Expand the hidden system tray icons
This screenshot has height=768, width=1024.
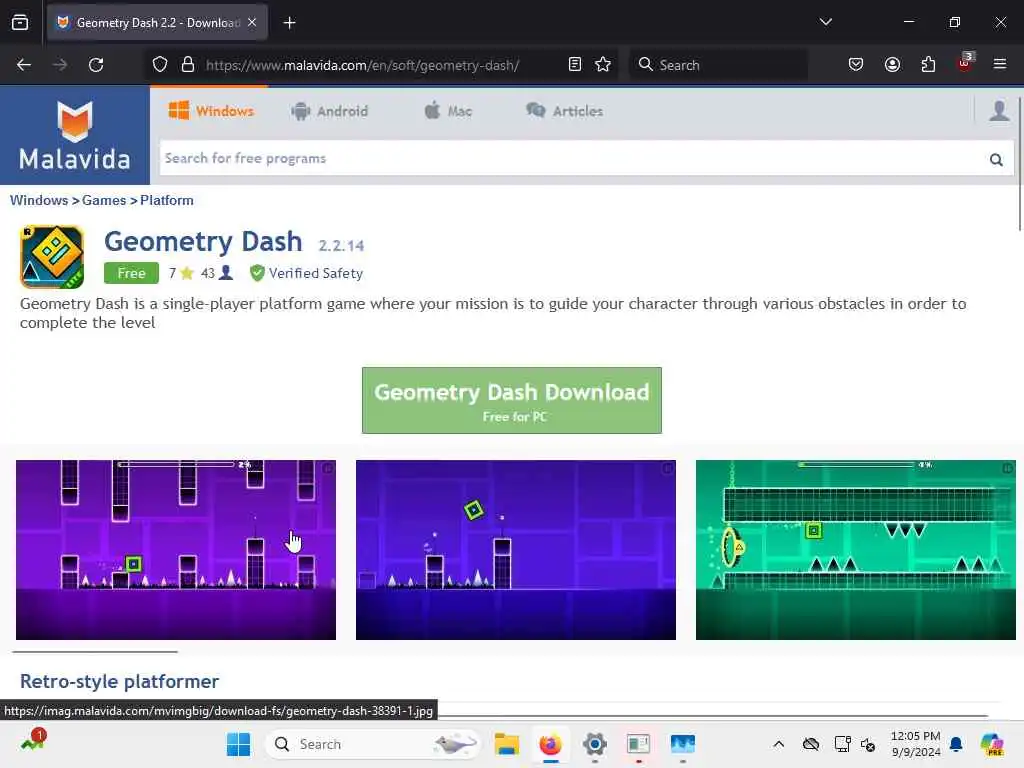pos(778,744)
